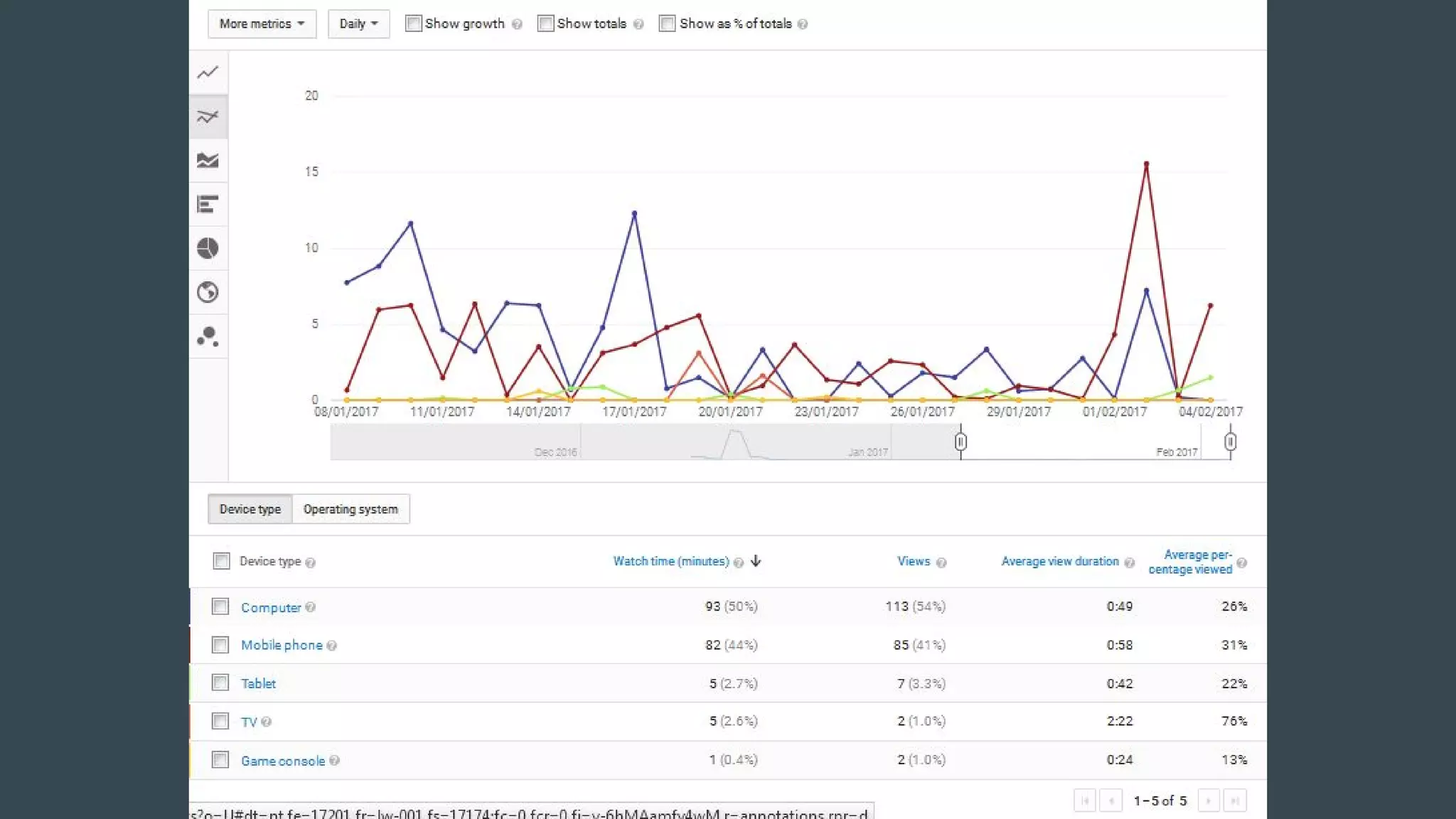Viewport: 1456px width, 819px height.
Task: Open the interactive map globe view
Action: pyautogui.click(x=208, y=292)
